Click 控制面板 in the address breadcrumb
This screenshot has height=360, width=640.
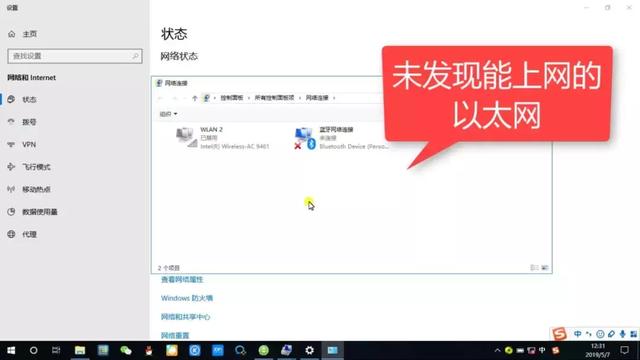[x=231, y=98]
